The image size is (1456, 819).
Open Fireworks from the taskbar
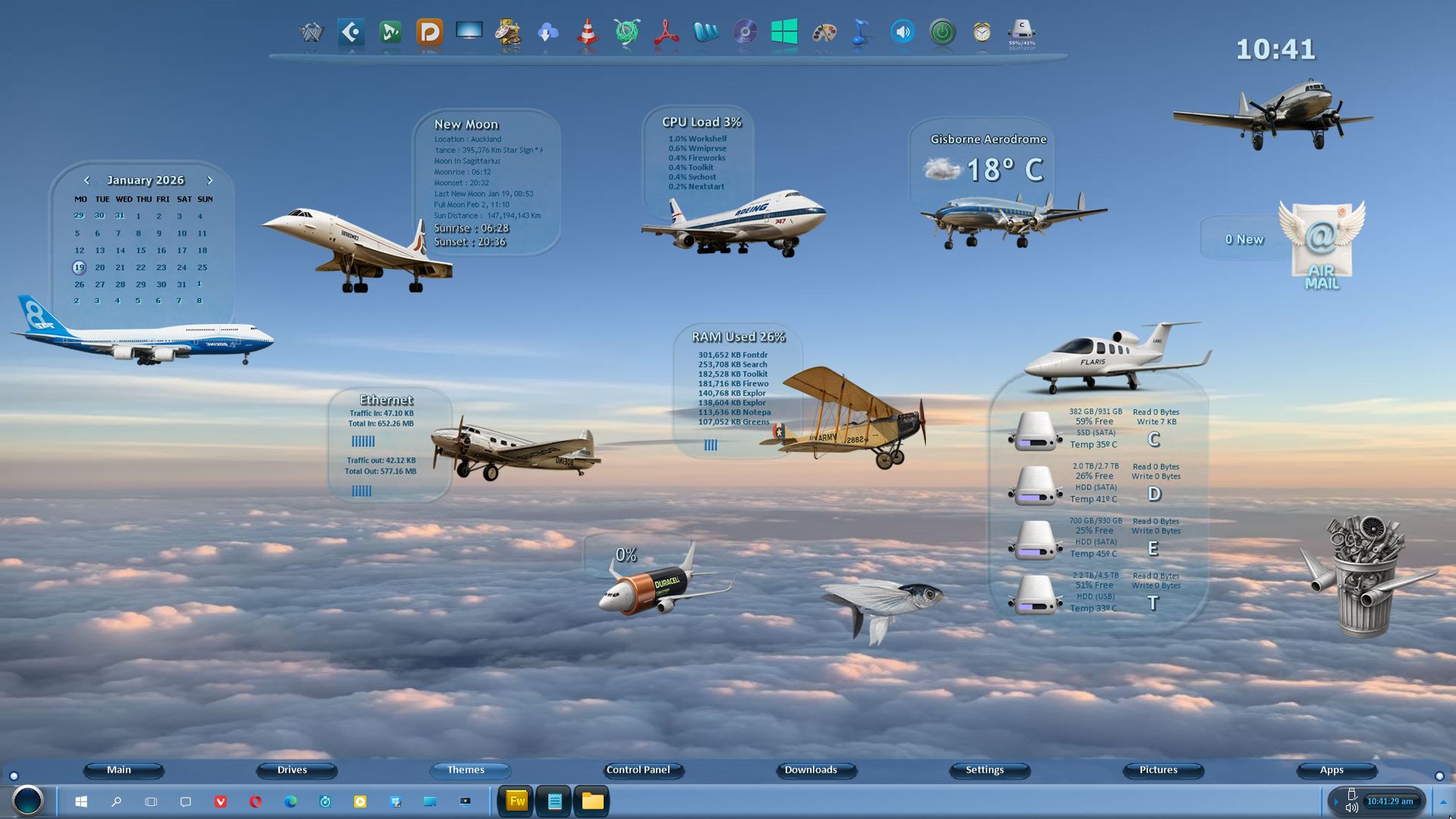(517, 801)
